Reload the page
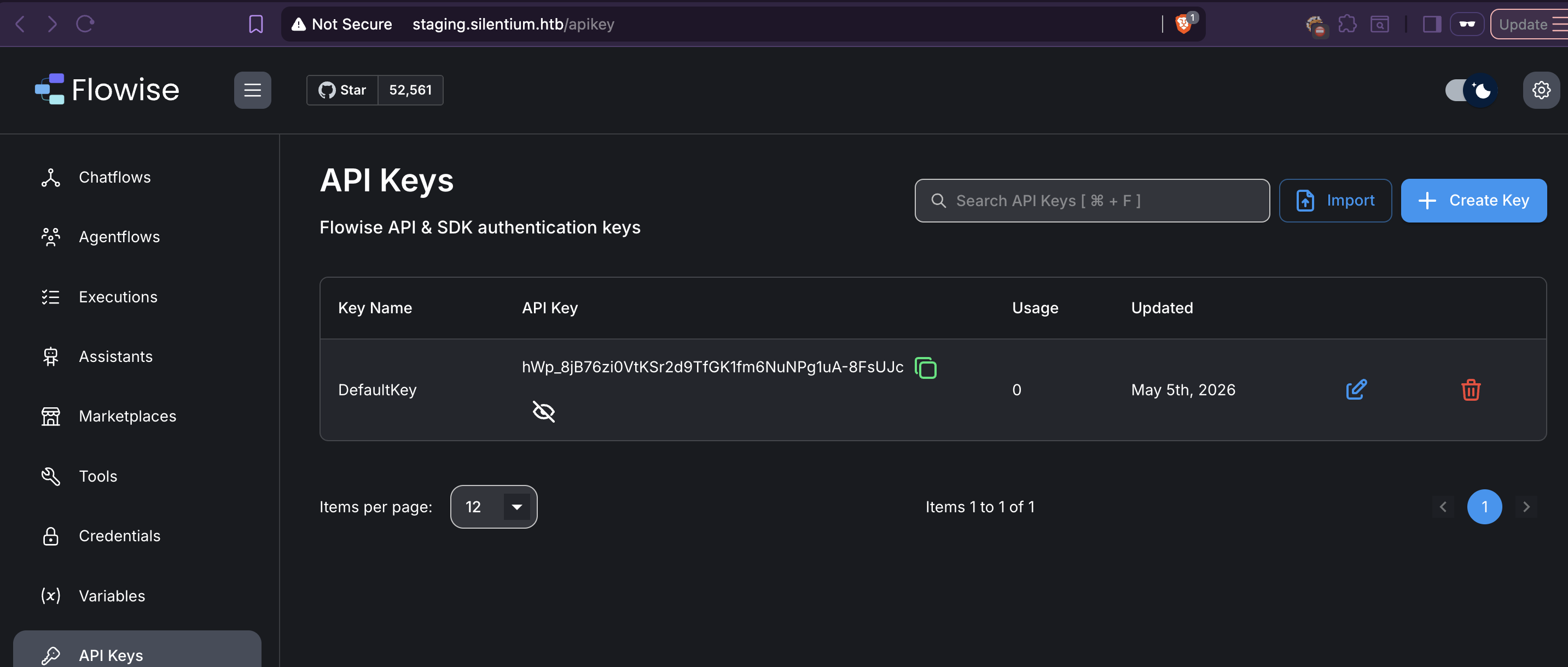This screenshot has height=667, width=1568. [x=85, y=24]
